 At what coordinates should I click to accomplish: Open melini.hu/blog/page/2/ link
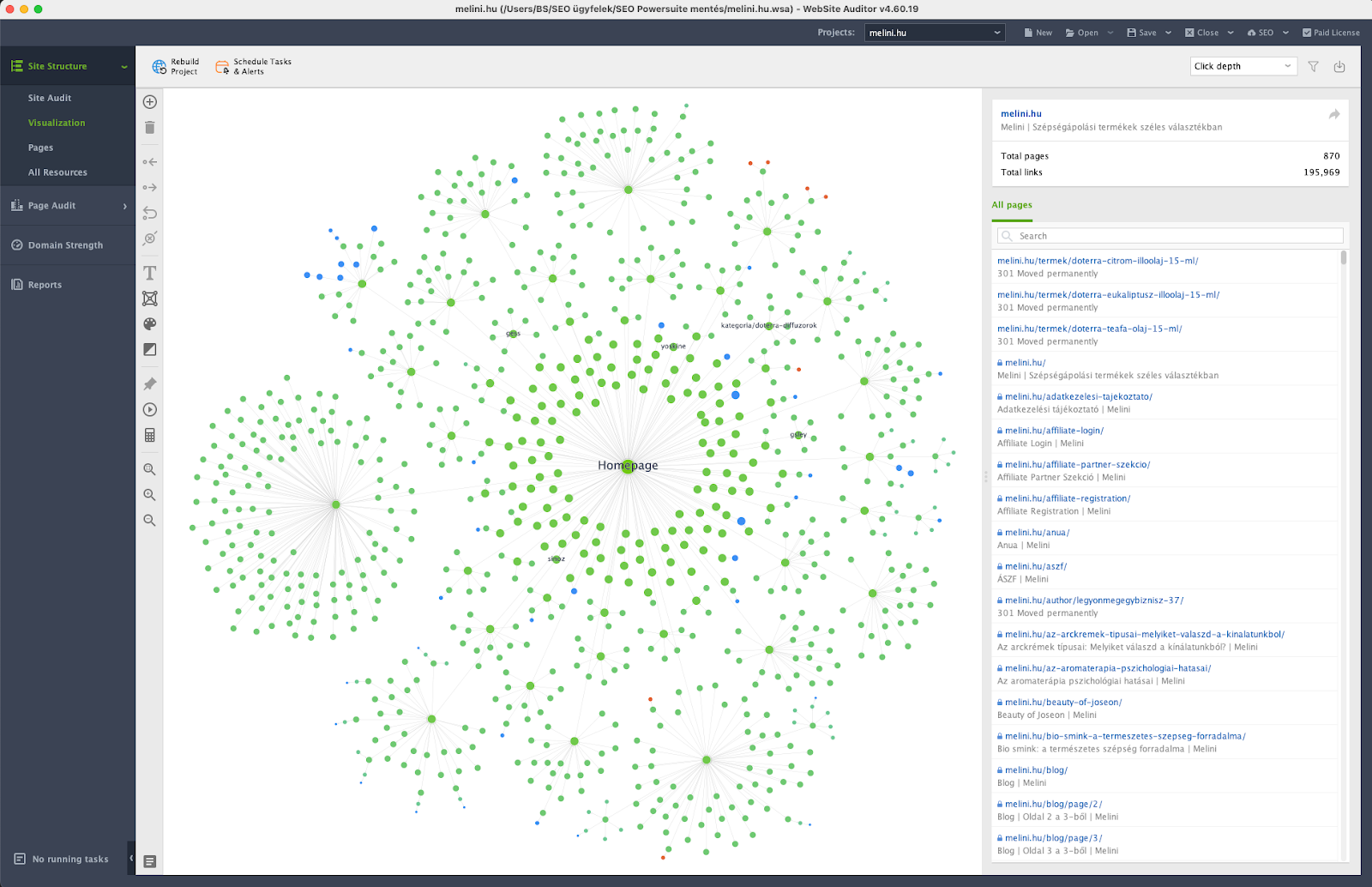tap(1053, 804)
